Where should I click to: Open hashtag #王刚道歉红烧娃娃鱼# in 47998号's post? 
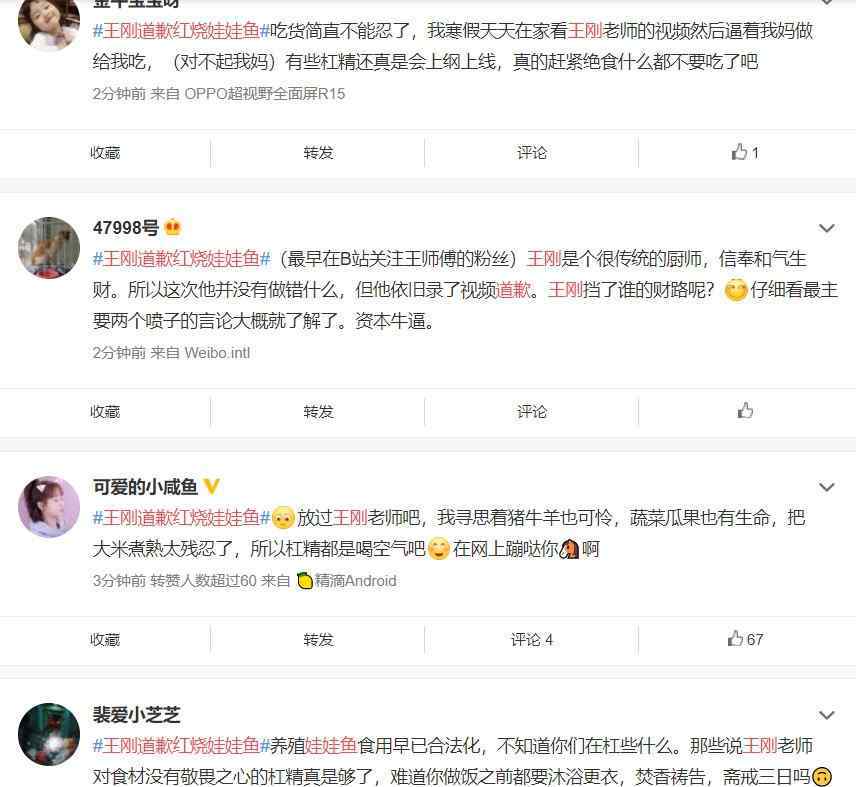click(x=182, y=258)
